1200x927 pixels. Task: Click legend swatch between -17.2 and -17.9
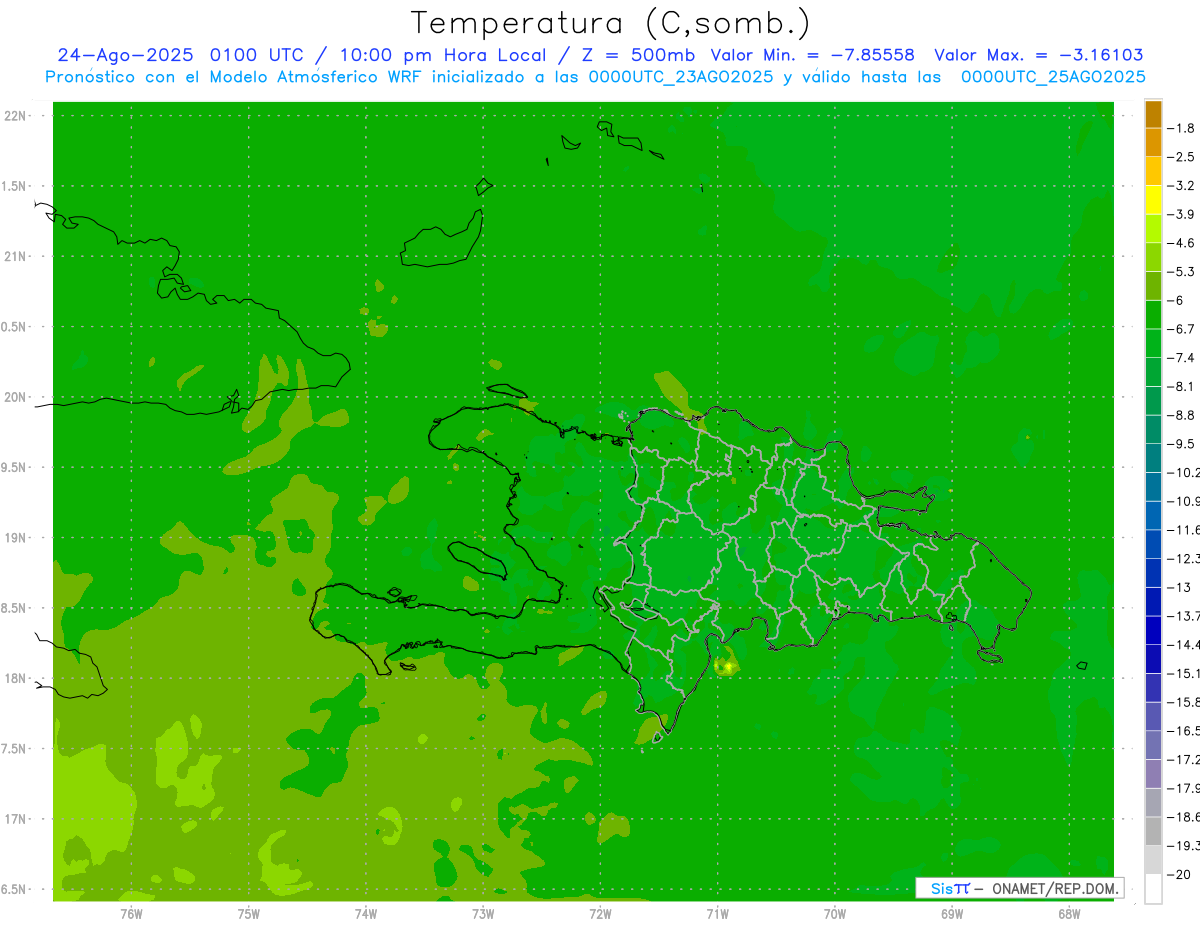[1153, 773]
